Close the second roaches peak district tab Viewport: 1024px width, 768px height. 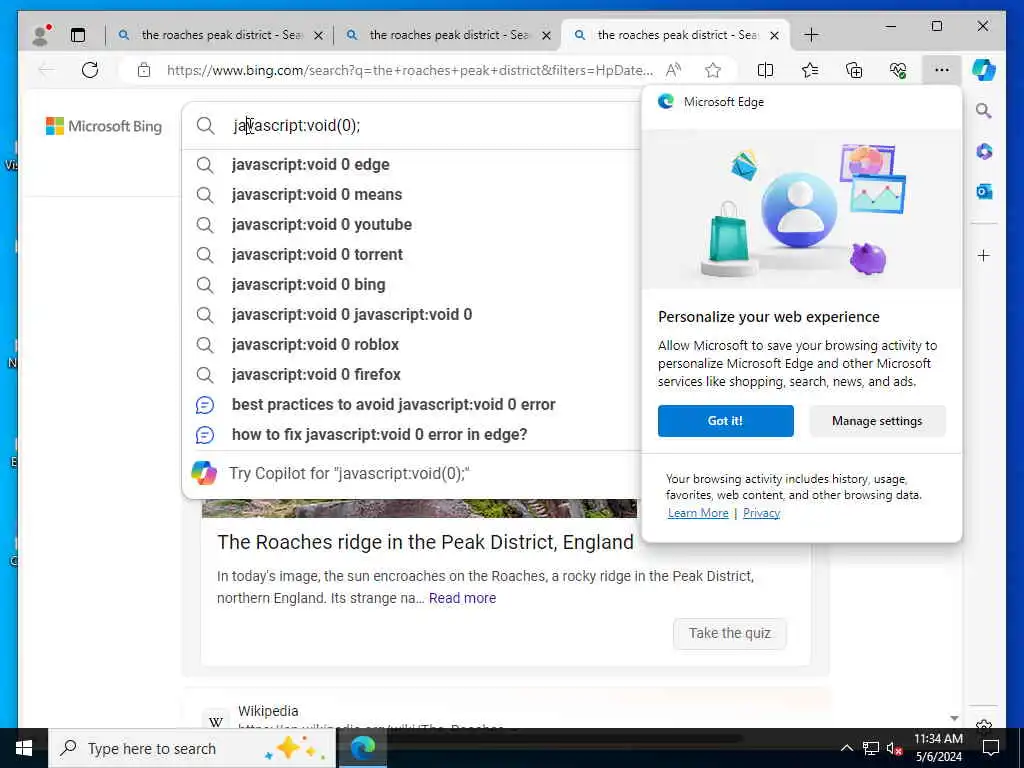(547, 35)
